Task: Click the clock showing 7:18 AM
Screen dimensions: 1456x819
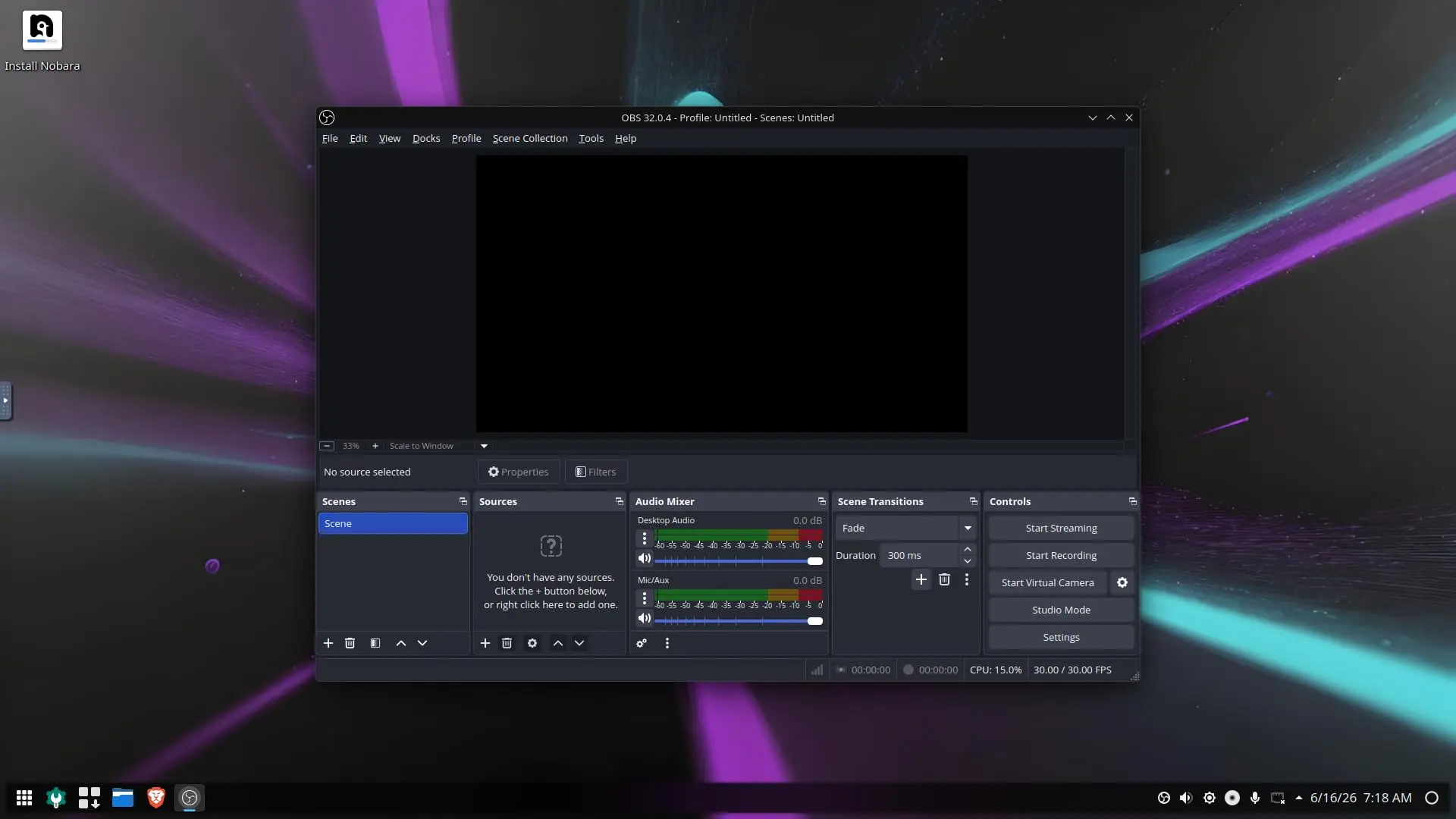Action: 1387,798
